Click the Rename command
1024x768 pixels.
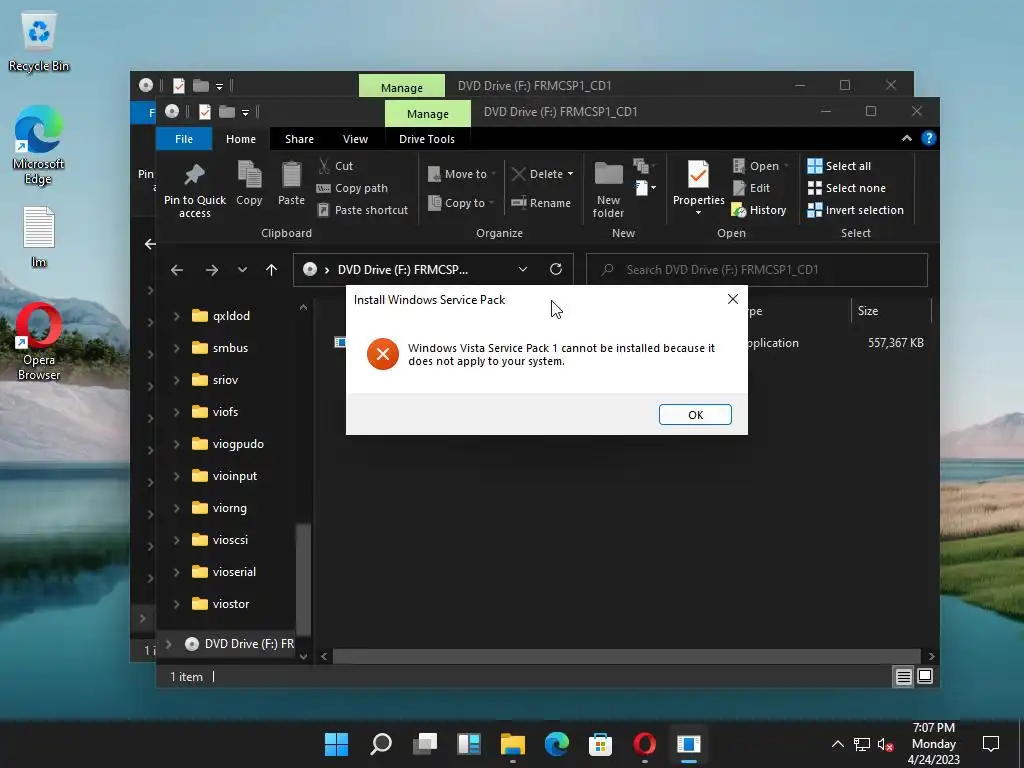pyautogui.click(x=541, y=203)
